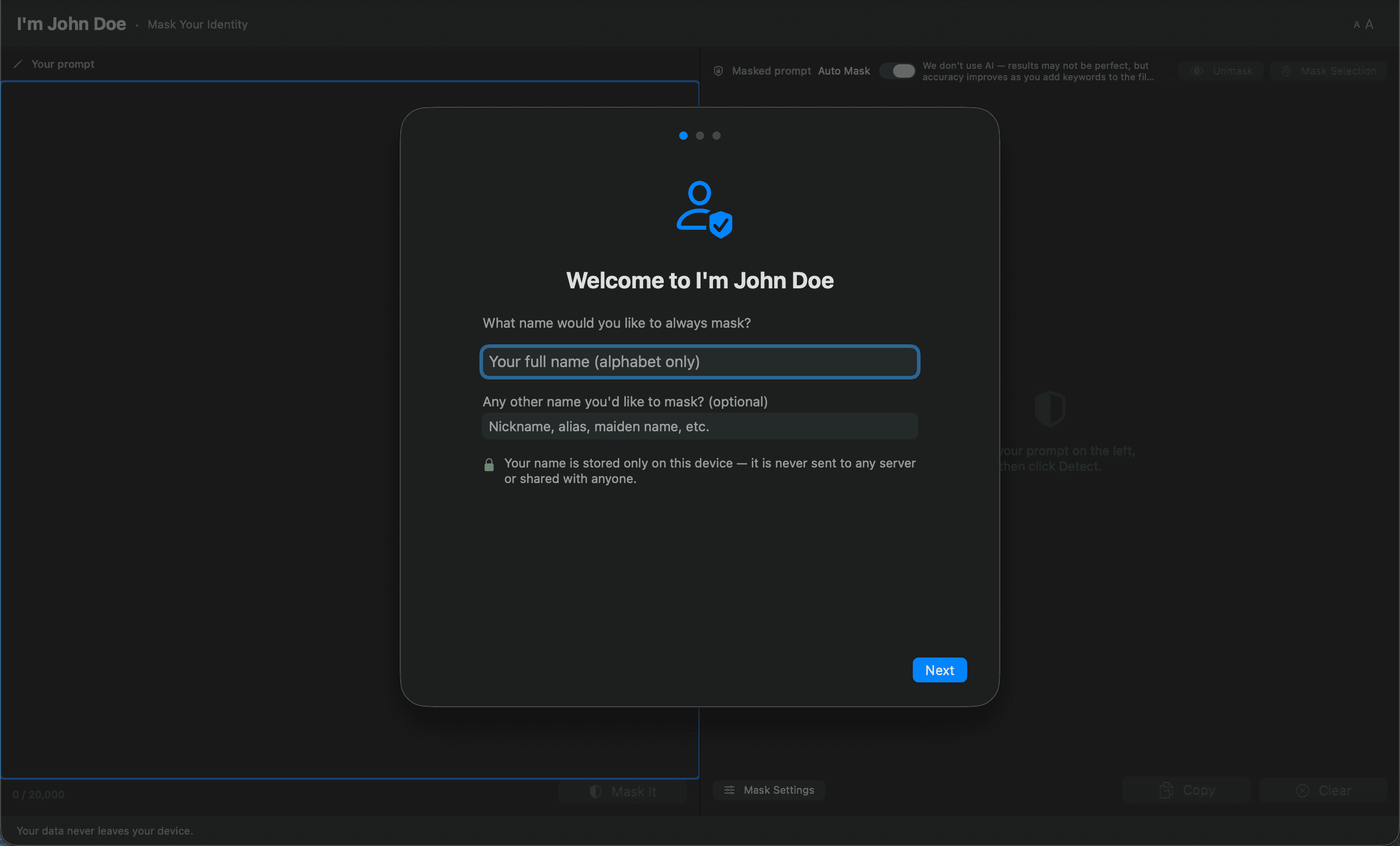The image size is (1400, 846).
Task: Click the eye icon on the Unmask button
Action: click(1196, 70)
